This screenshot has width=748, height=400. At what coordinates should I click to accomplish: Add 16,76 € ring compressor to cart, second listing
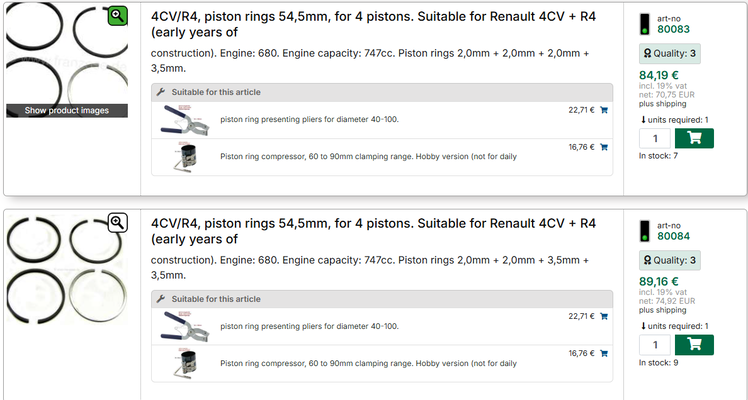click(x=604, y=353)
